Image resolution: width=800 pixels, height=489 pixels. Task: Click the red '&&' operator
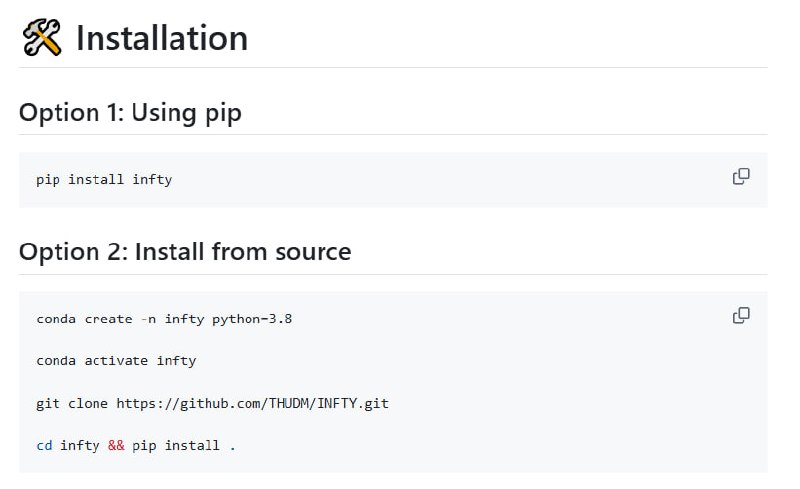point(116,445)
